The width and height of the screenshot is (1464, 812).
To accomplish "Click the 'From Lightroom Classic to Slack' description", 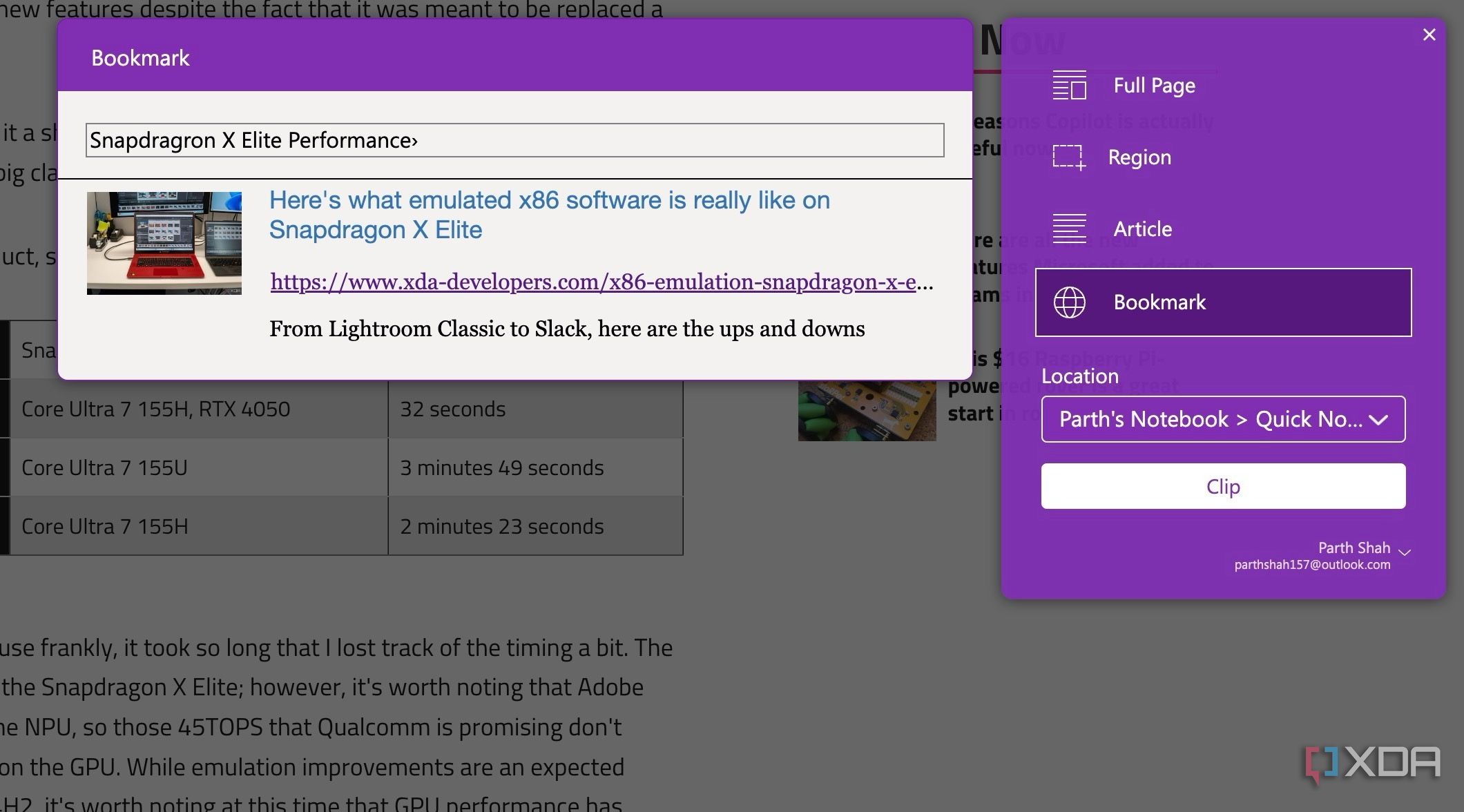I will [x=566, y=329].
